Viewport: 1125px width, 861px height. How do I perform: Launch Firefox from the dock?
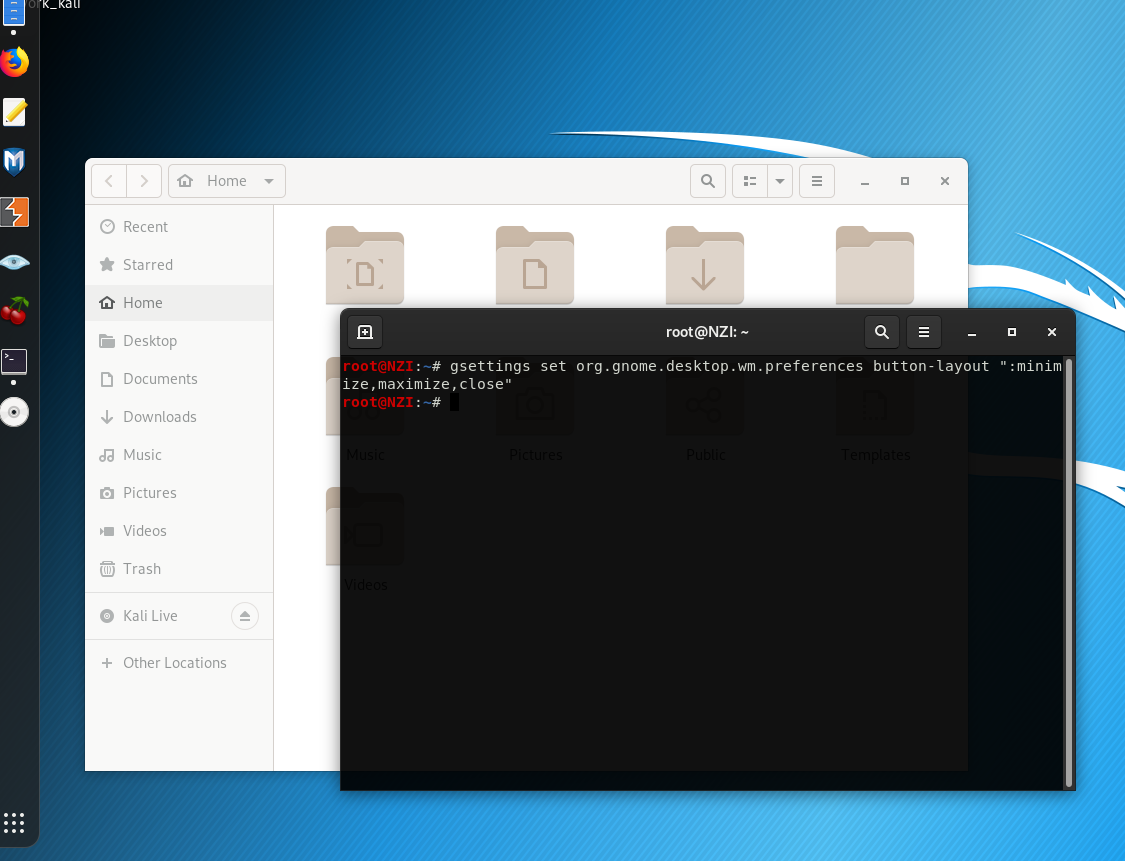[x=14, y=62]
